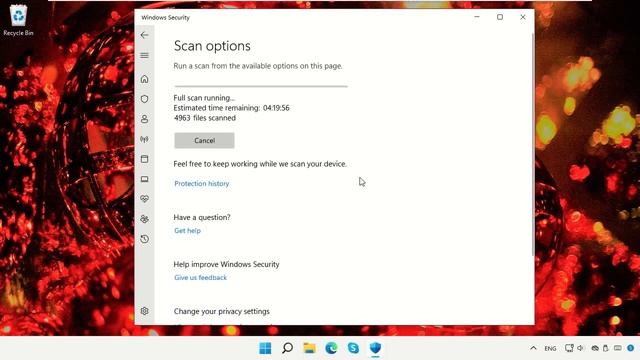The height and width of the screenshot is (360, 640).
Task: Close the Windows Security window
Action: click(523, 17)
